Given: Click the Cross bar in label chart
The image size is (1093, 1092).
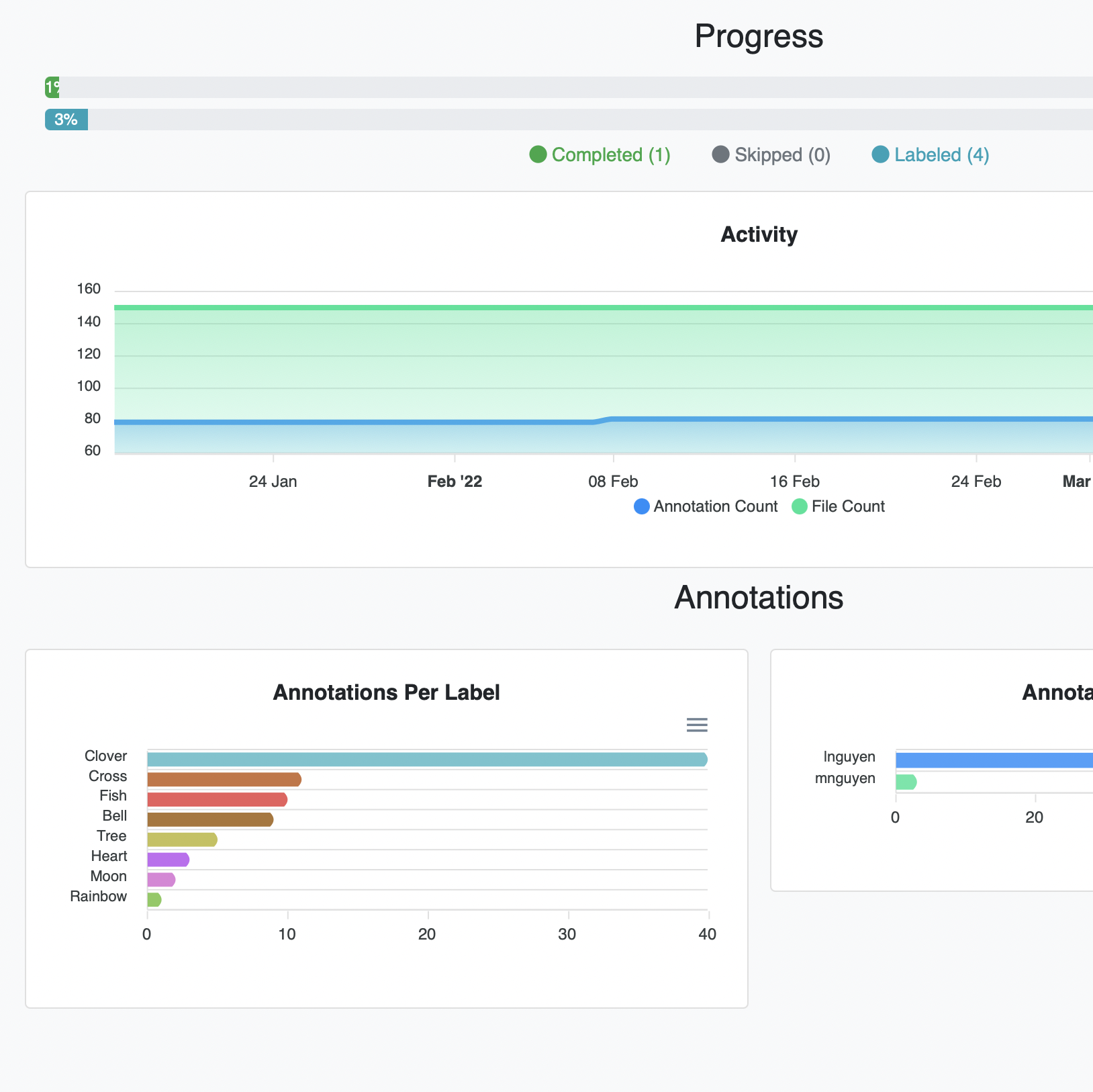Looking at the screenshot, I should click(224, 780).
